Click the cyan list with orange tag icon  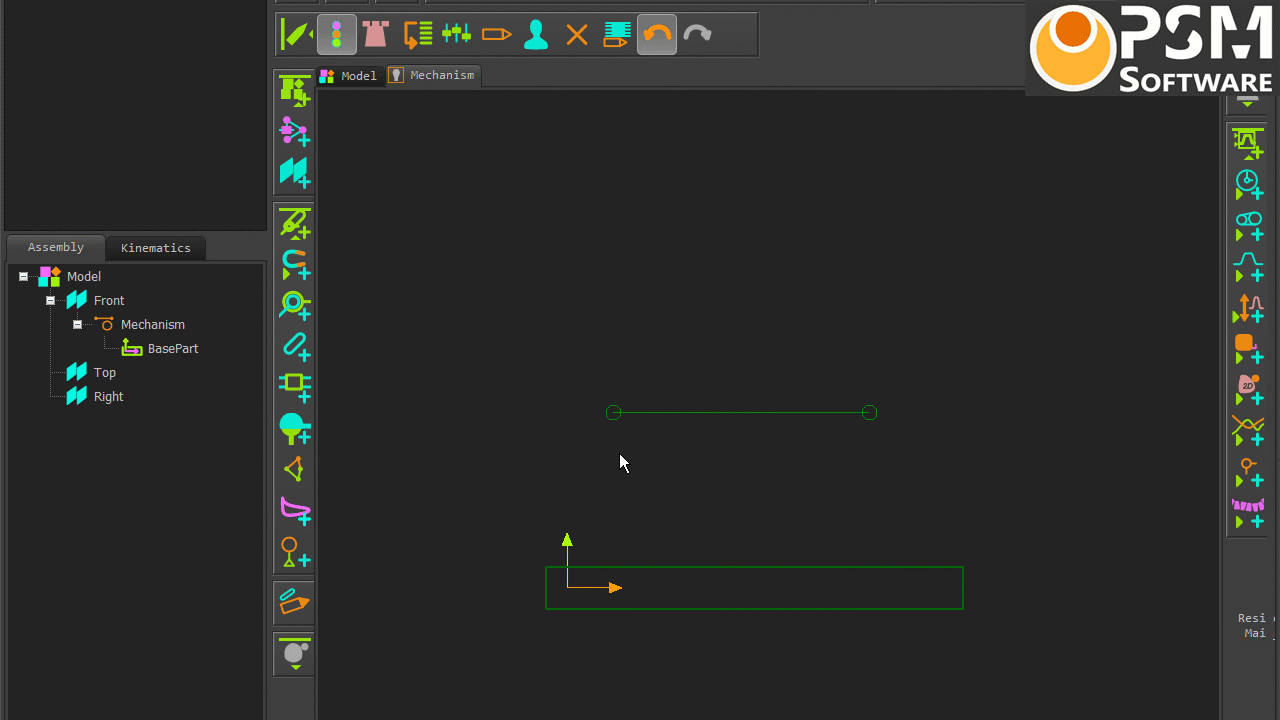[x=617, y=35]
